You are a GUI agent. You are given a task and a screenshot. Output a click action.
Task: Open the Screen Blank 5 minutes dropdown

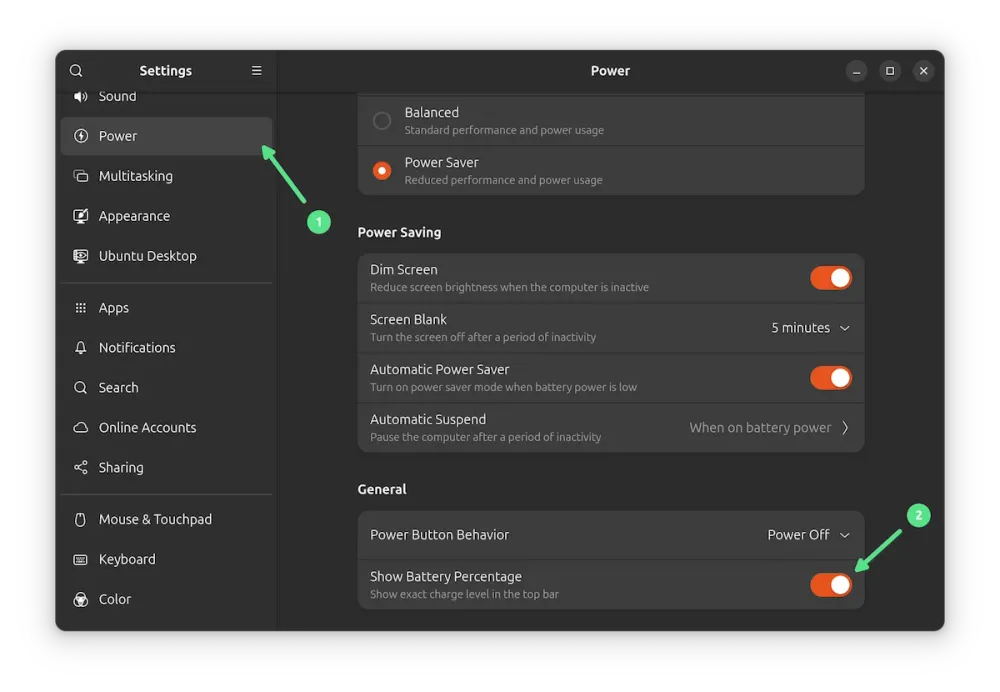click(811, 328)
